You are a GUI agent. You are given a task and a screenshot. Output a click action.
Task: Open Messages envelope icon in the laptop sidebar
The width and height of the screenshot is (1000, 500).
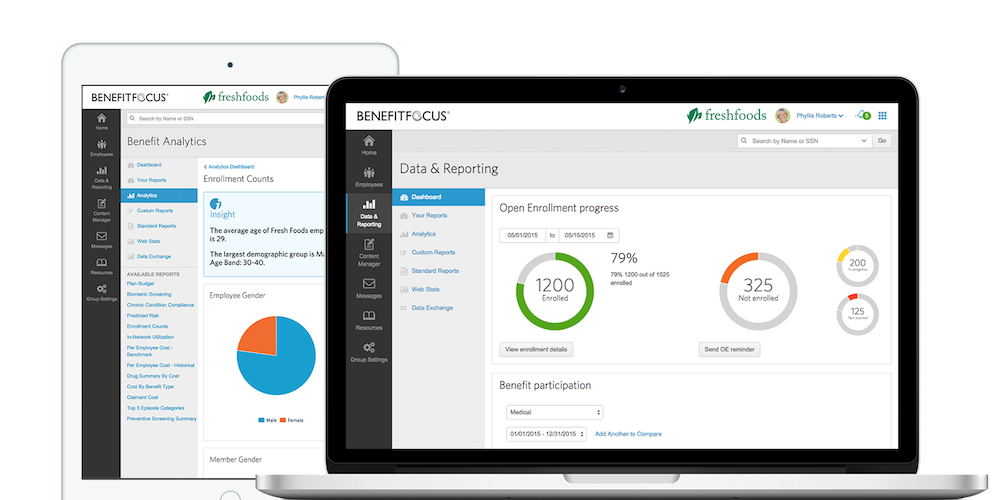click(369, 284)
